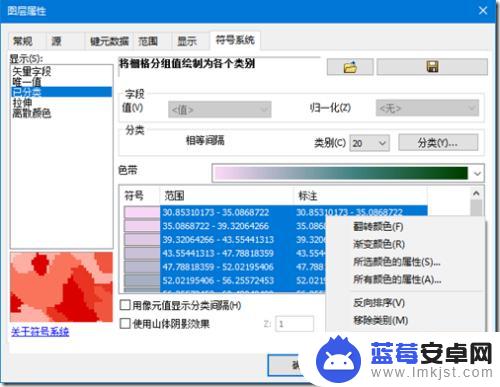This screenshot has height=387, width=500.
Task: Open the 关于符号系统 link
Action: click(40, 331)
